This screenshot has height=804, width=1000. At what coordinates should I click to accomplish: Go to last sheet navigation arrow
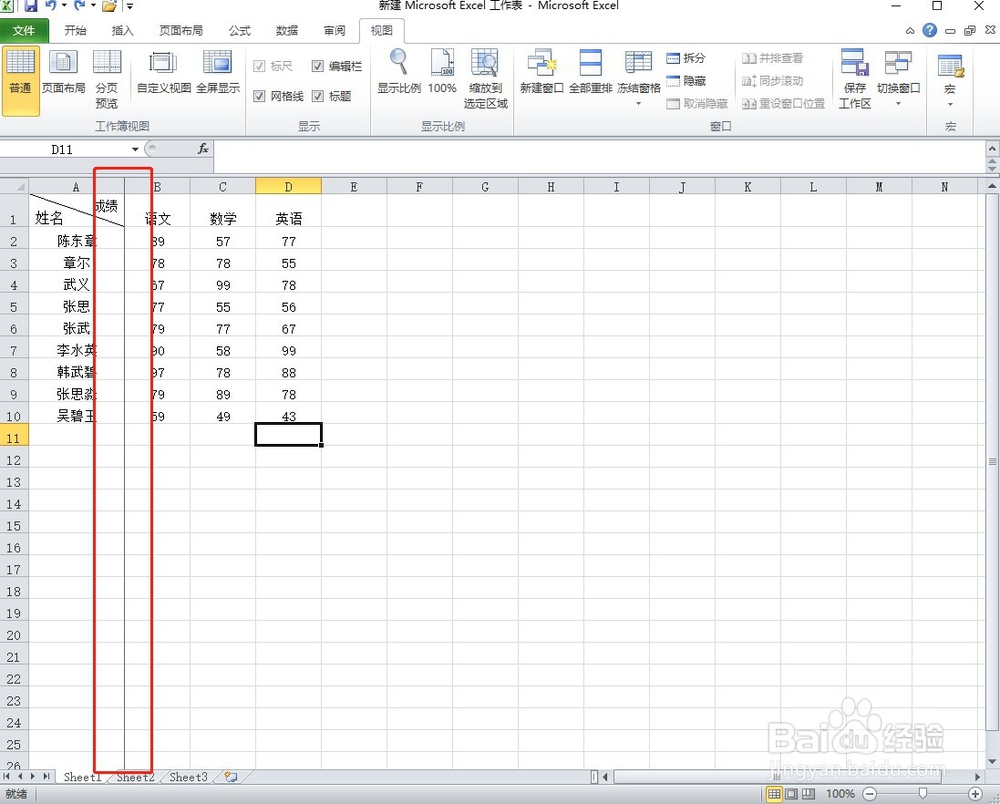pos(46,777)
